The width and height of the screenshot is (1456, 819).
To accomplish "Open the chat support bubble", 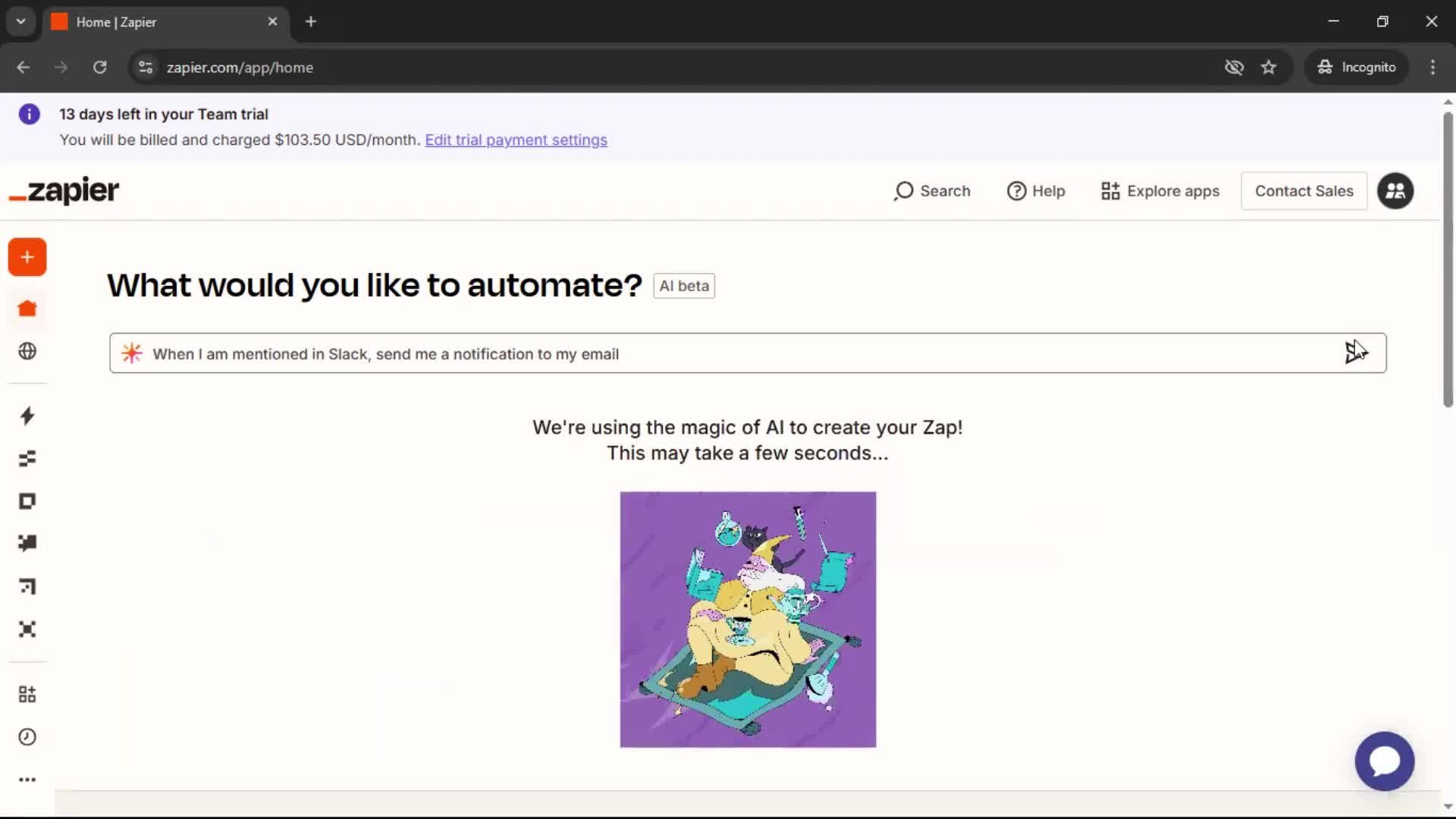I will (1385, 761).
